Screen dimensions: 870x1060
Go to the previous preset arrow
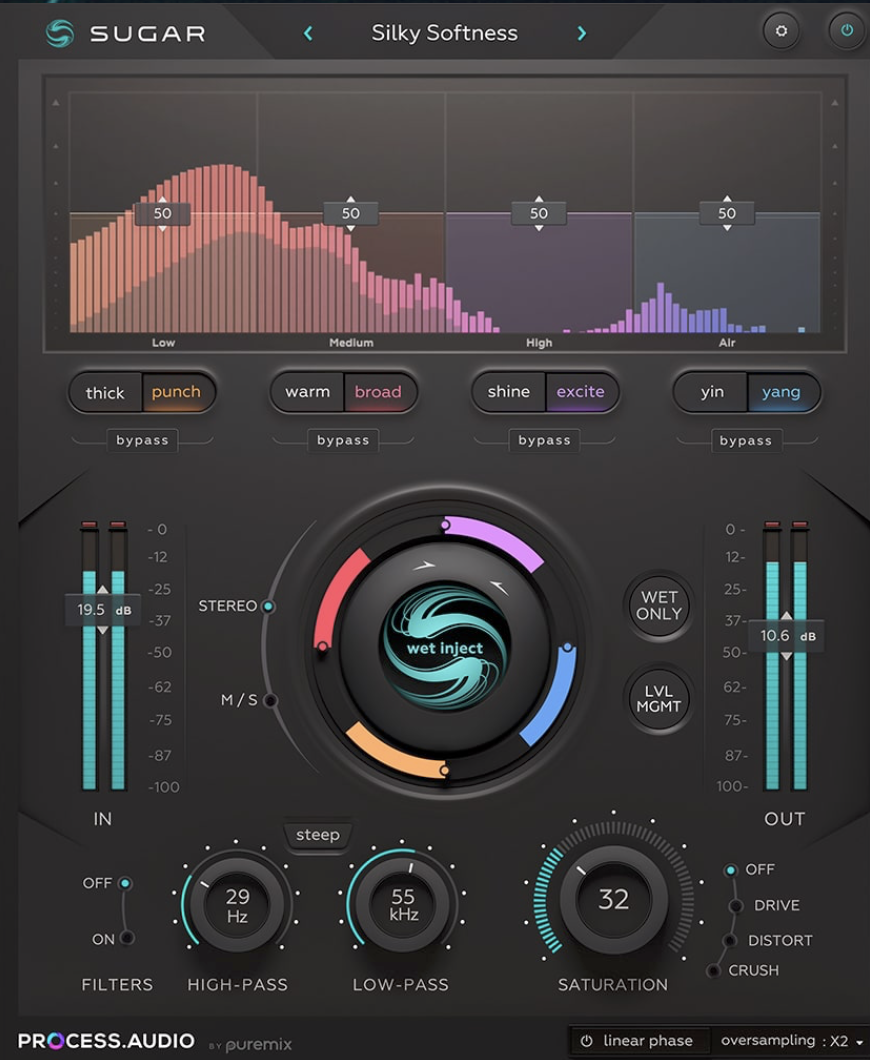click(308, 32)
